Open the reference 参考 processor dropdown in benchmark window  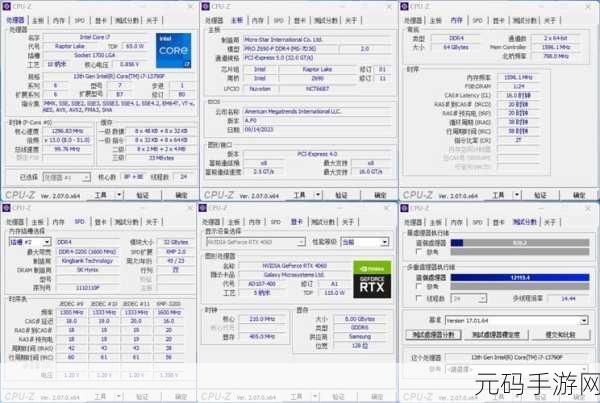coord(517,369)
